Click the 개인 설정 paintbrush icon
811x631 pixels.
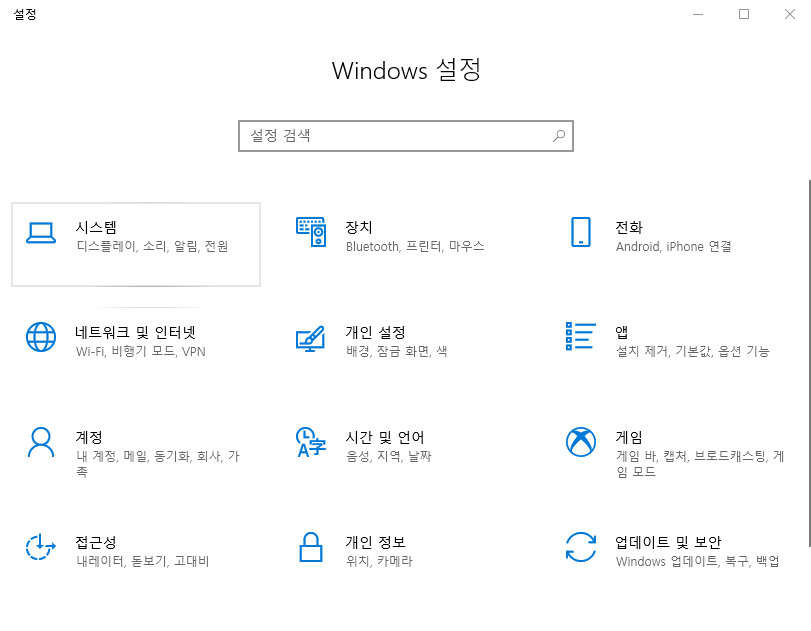(310, 338)
